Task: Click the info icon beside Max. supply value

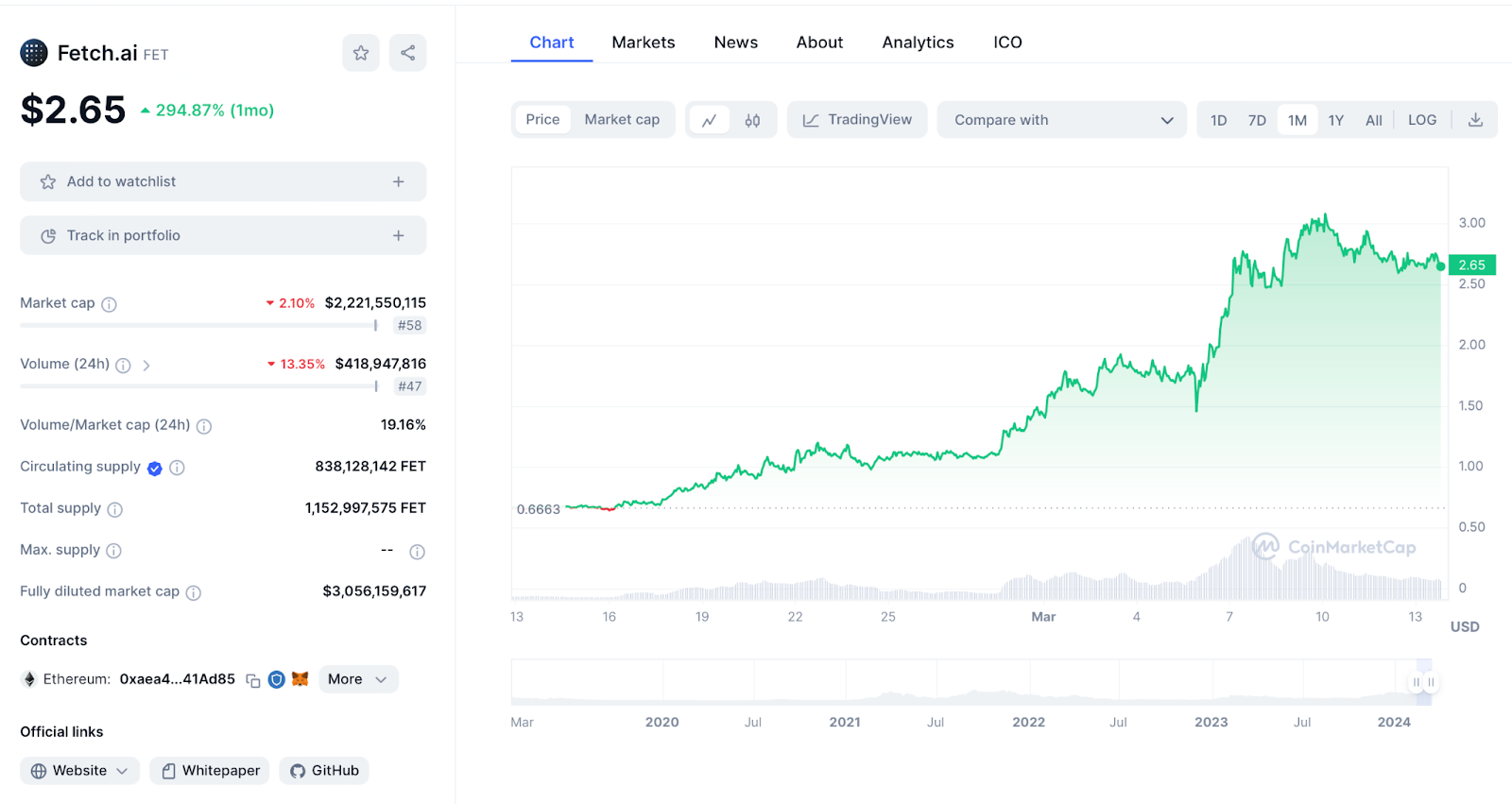Action: coord(417,552)
